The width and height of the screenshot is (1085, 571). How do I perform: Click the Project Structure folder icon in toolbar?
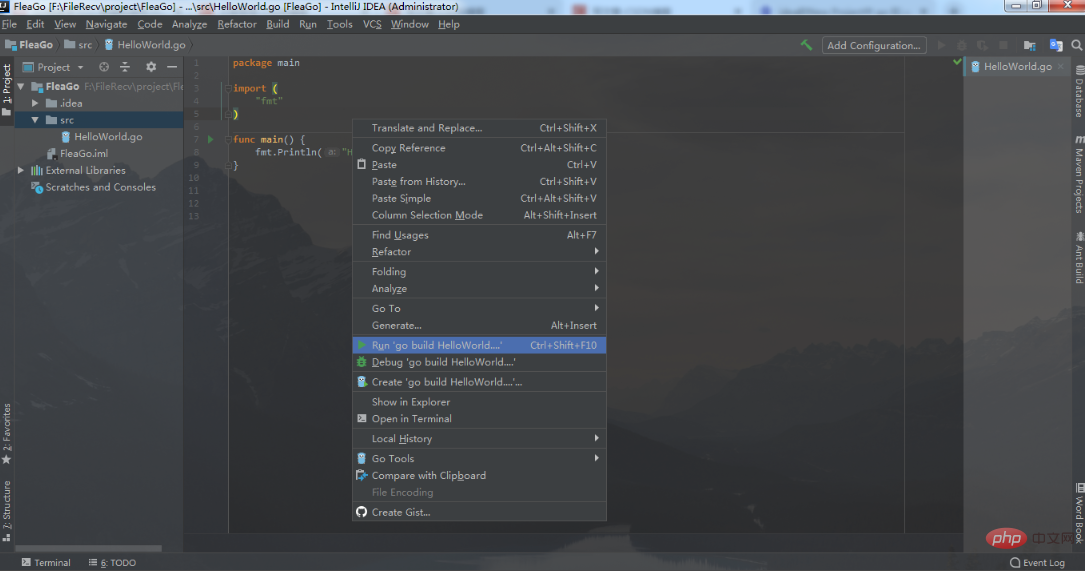click(x=1030, y=45)
